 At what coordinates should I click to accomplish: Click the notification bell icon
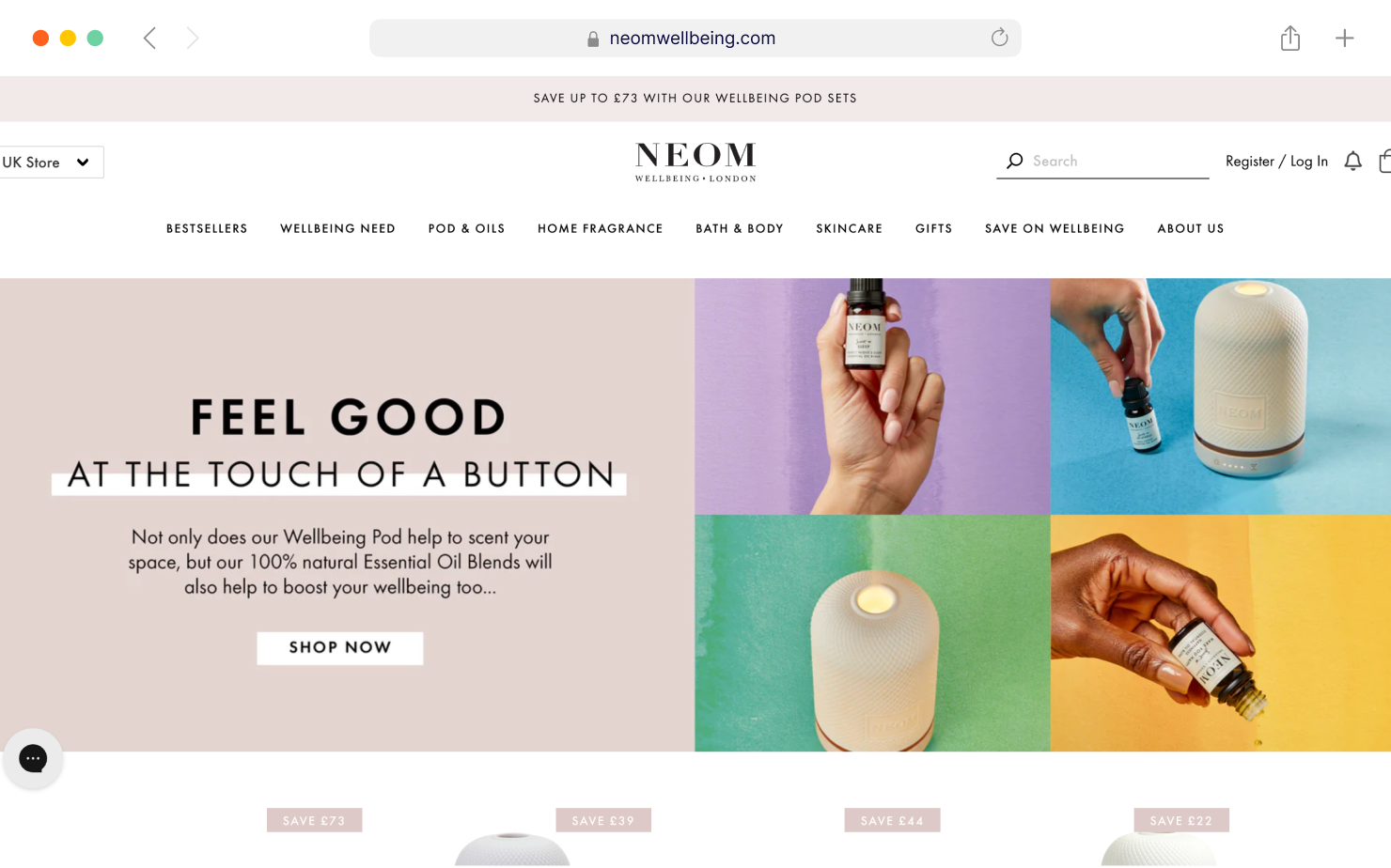pos(1352,162)
